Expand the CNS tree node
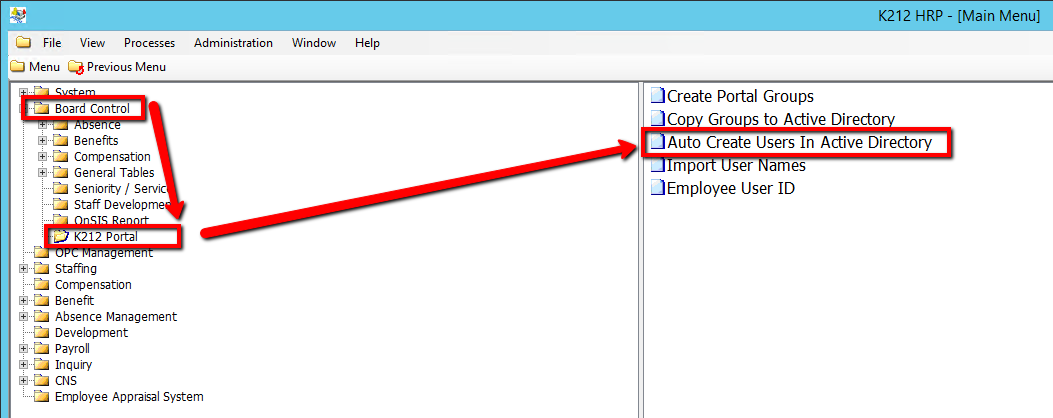The image size is (1053, 418). [23, 381]
